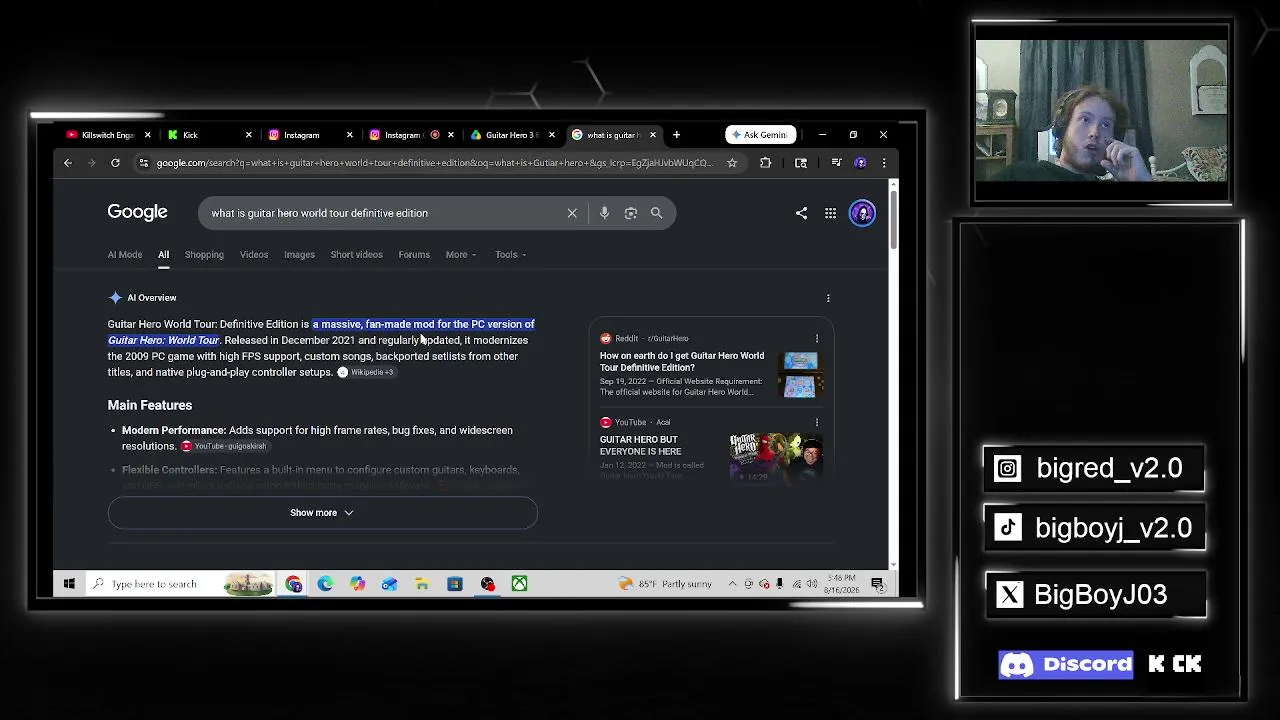This screenshot has width=1280, height=720.
Task: Expand the More search filters dropdown
Action: (460, 255)
